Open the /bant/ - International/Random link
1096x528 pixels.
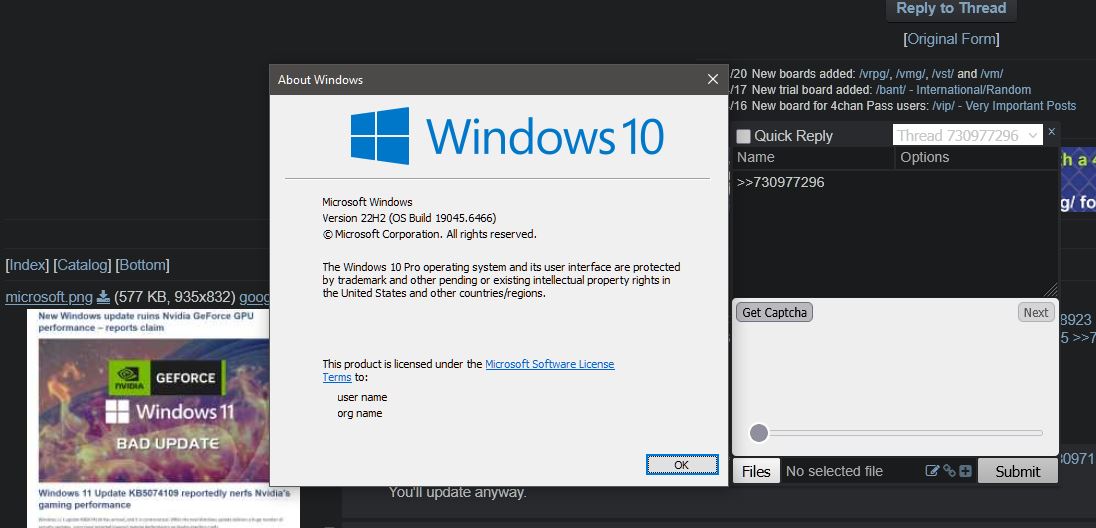tap(953, 90)
